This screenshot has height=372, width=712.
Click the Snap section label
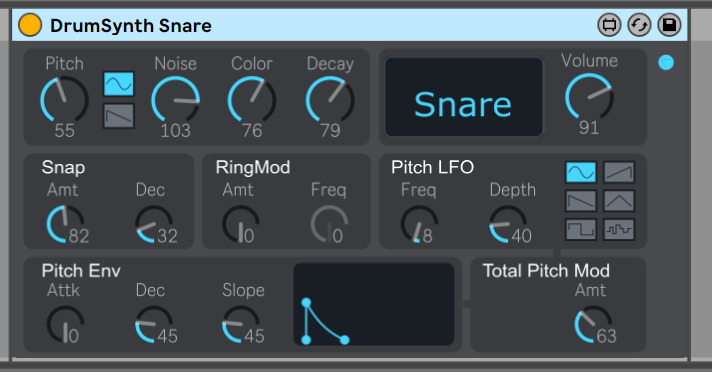[x=63, y=168]
